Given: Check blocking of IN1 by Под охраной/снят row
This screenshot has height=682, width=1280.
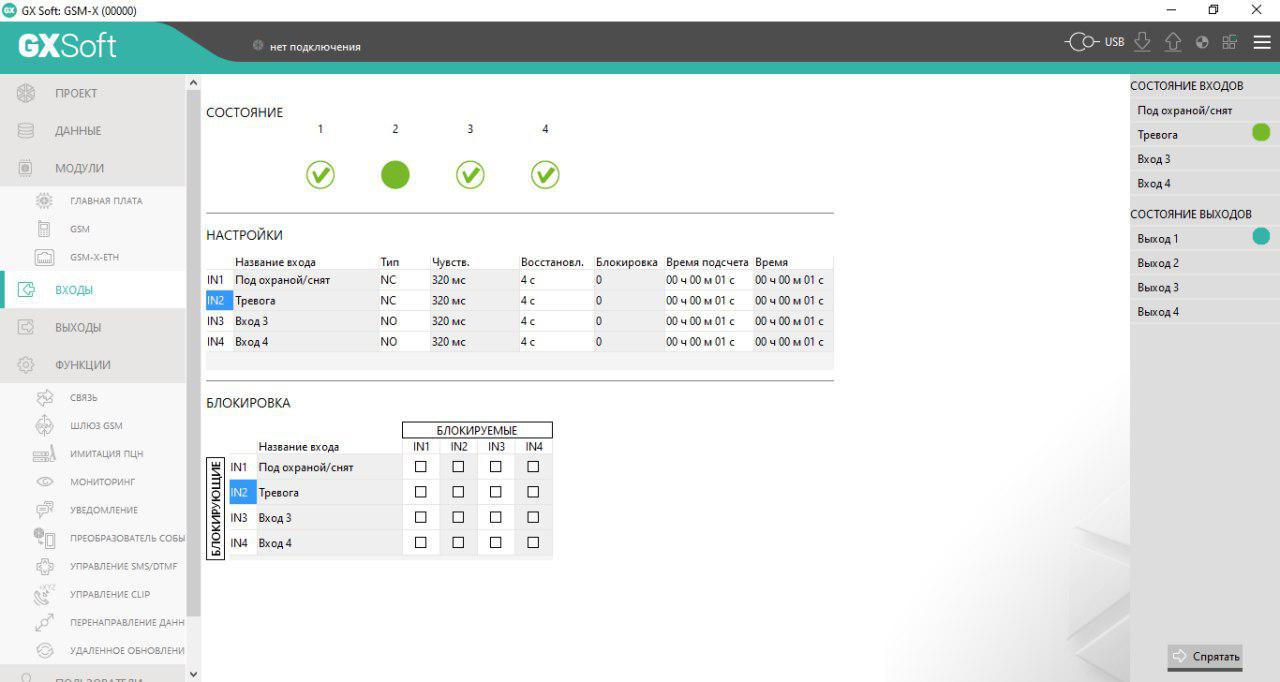Looking at the screenshot, I should point(421,466).
